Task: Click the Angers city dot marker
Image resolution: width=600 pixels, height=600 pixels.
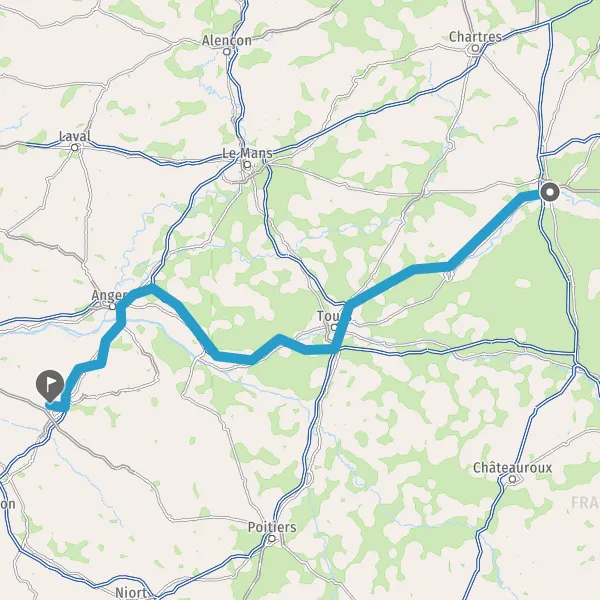Action: pos(112,307)
